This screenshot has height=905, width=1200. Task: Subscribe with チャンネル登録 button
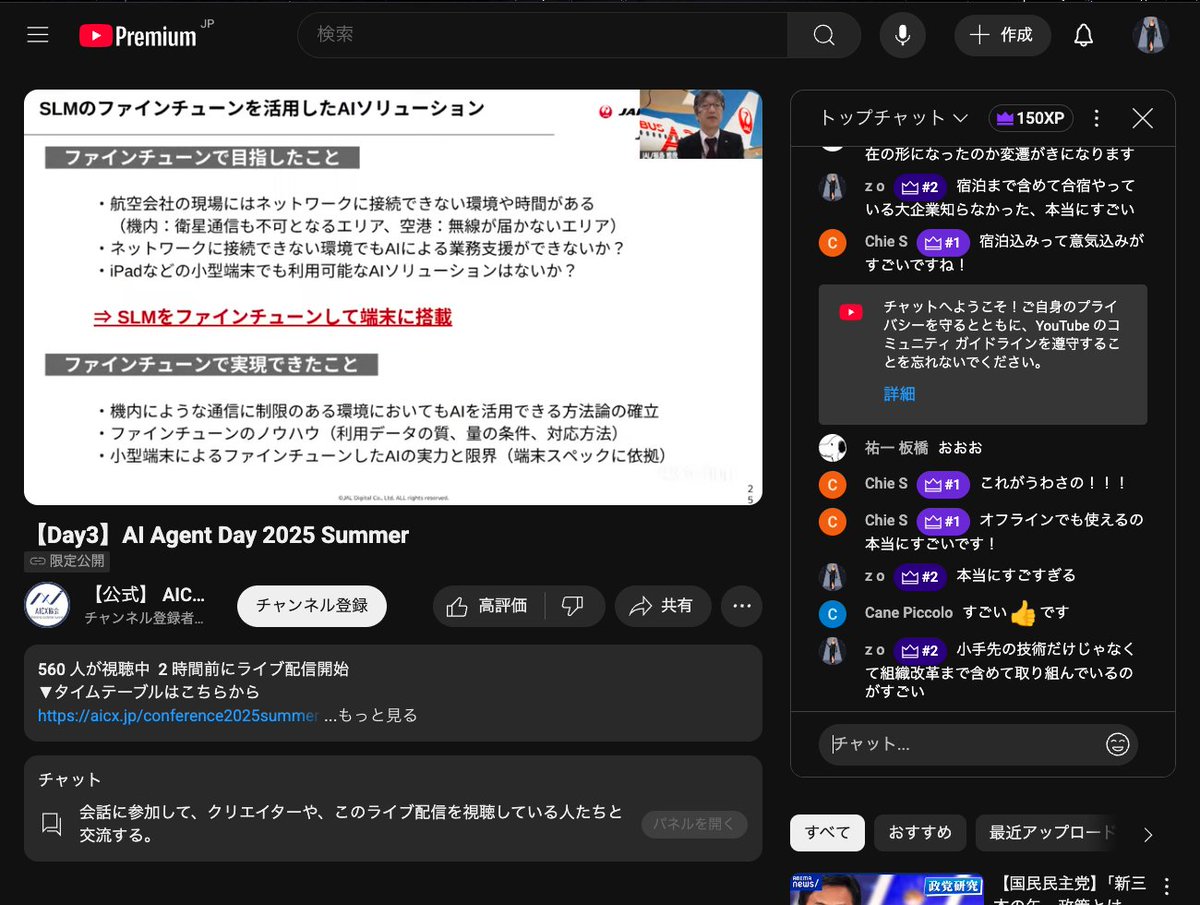(312, 606)
